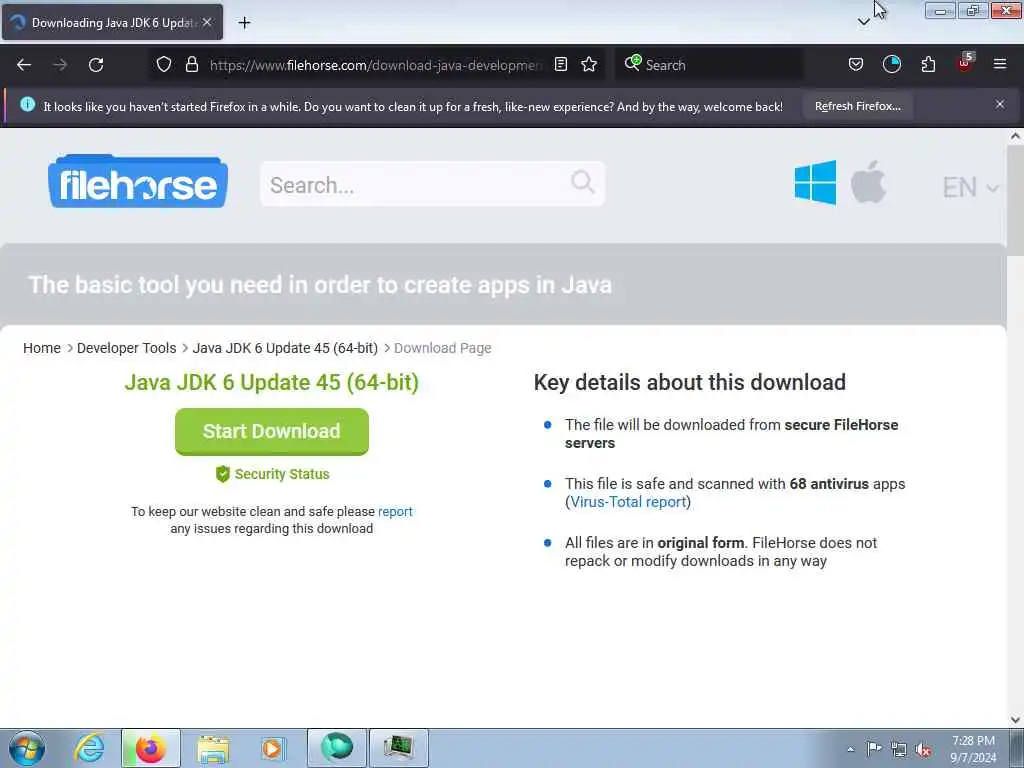1024x768 pixels.
Task: Go to Developer Tools breadcrumb
Action: pyautogui.click(x=127, y=348)
